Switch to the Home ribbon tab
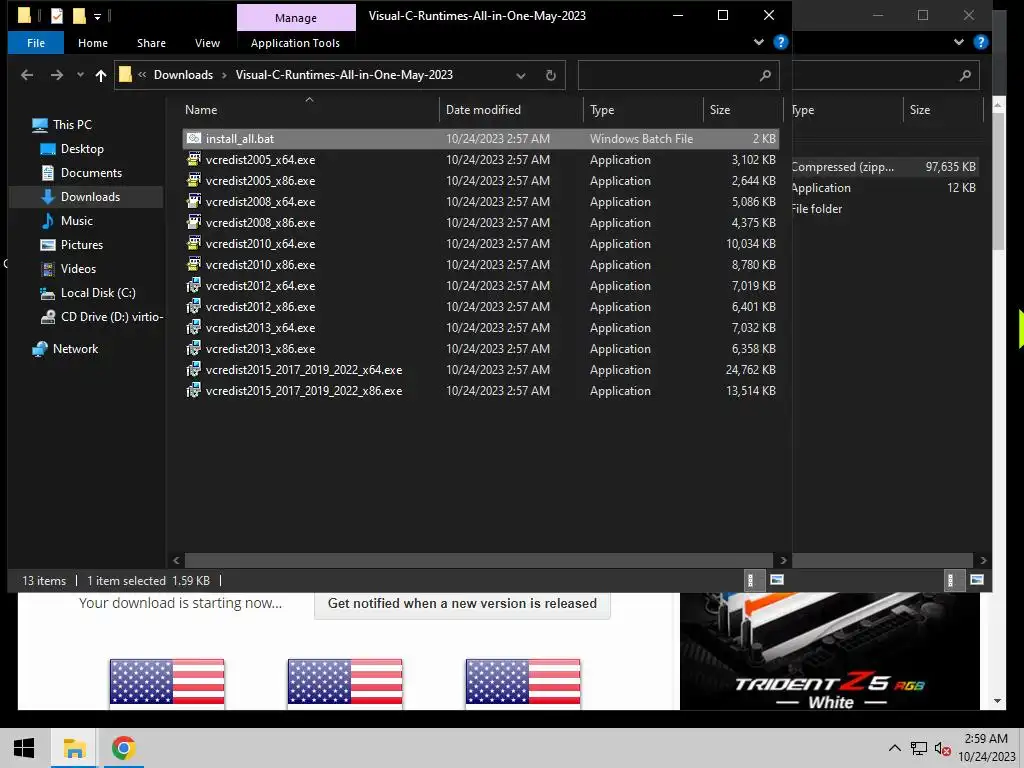 (93, 43)
